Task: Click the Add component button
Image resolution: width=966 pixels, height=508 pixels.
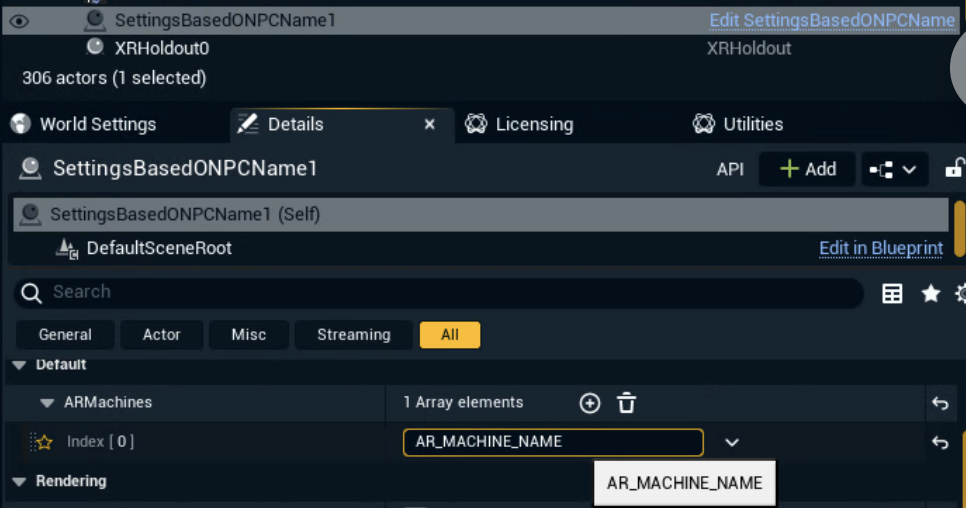Action: point(807,169)
